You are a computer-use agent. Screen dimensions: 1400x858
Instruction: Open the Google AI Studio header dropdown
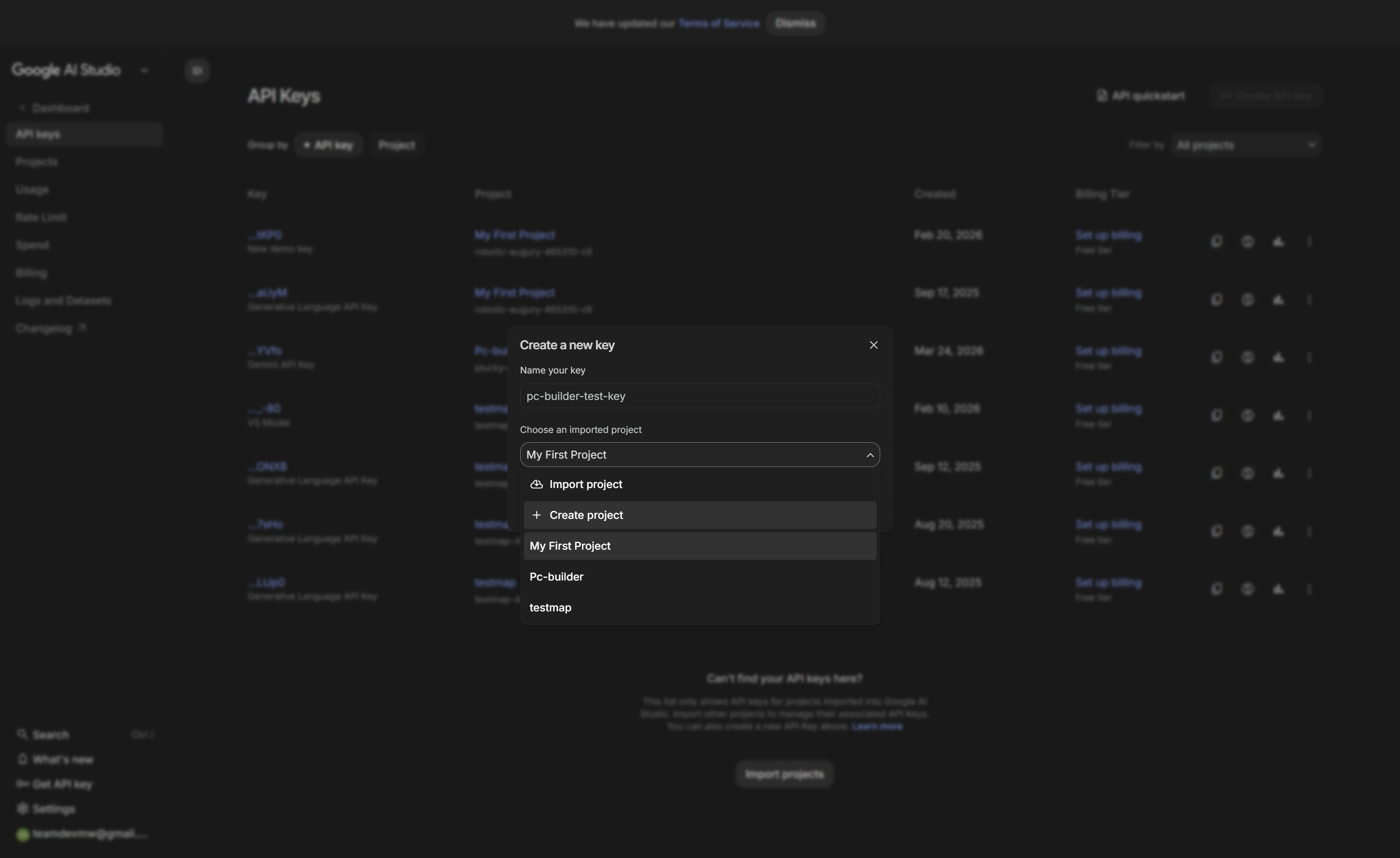(x=144, y=70)
